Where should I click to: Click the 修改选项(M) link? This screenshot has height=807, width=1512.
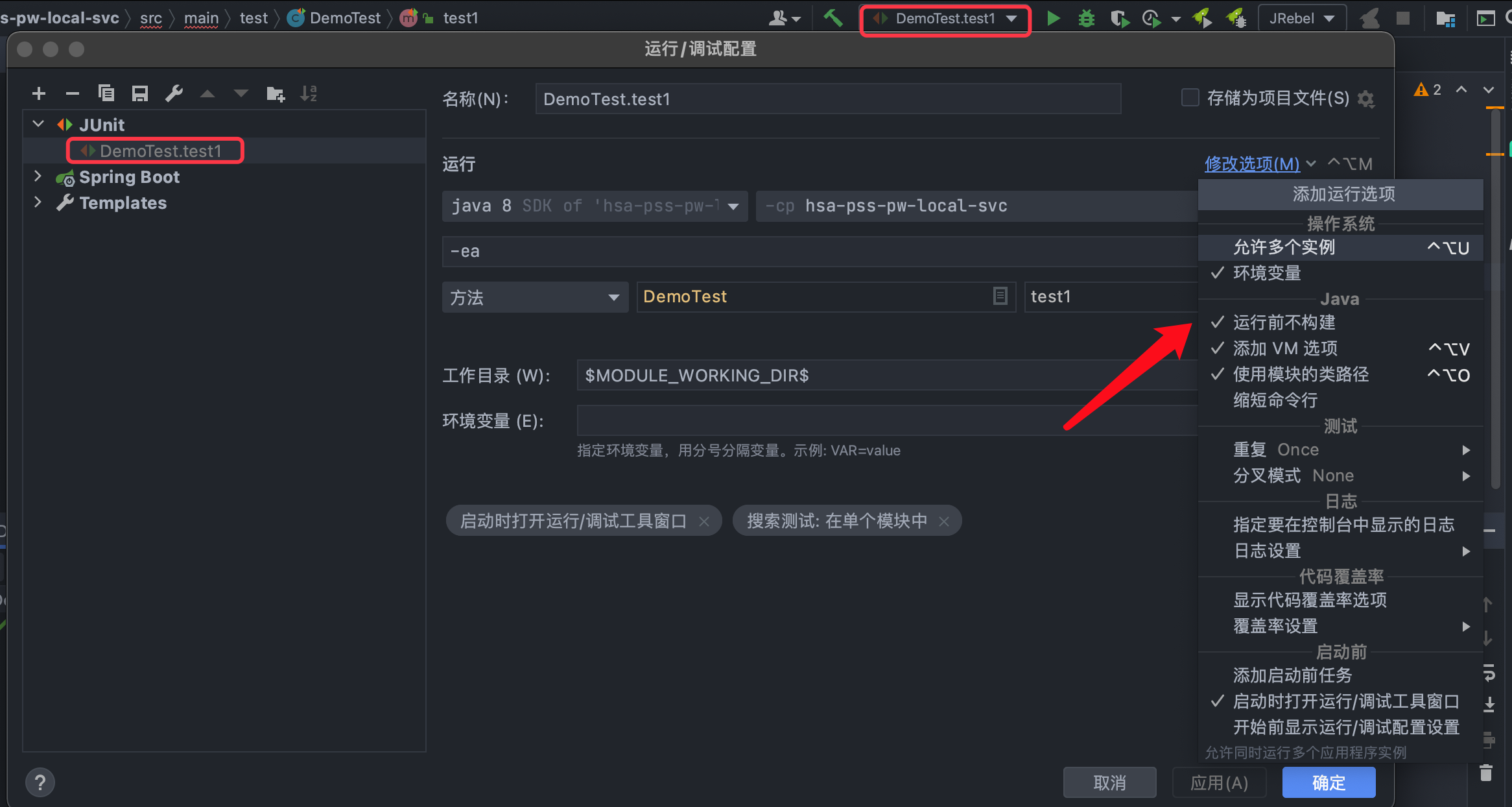[1252, 163]
